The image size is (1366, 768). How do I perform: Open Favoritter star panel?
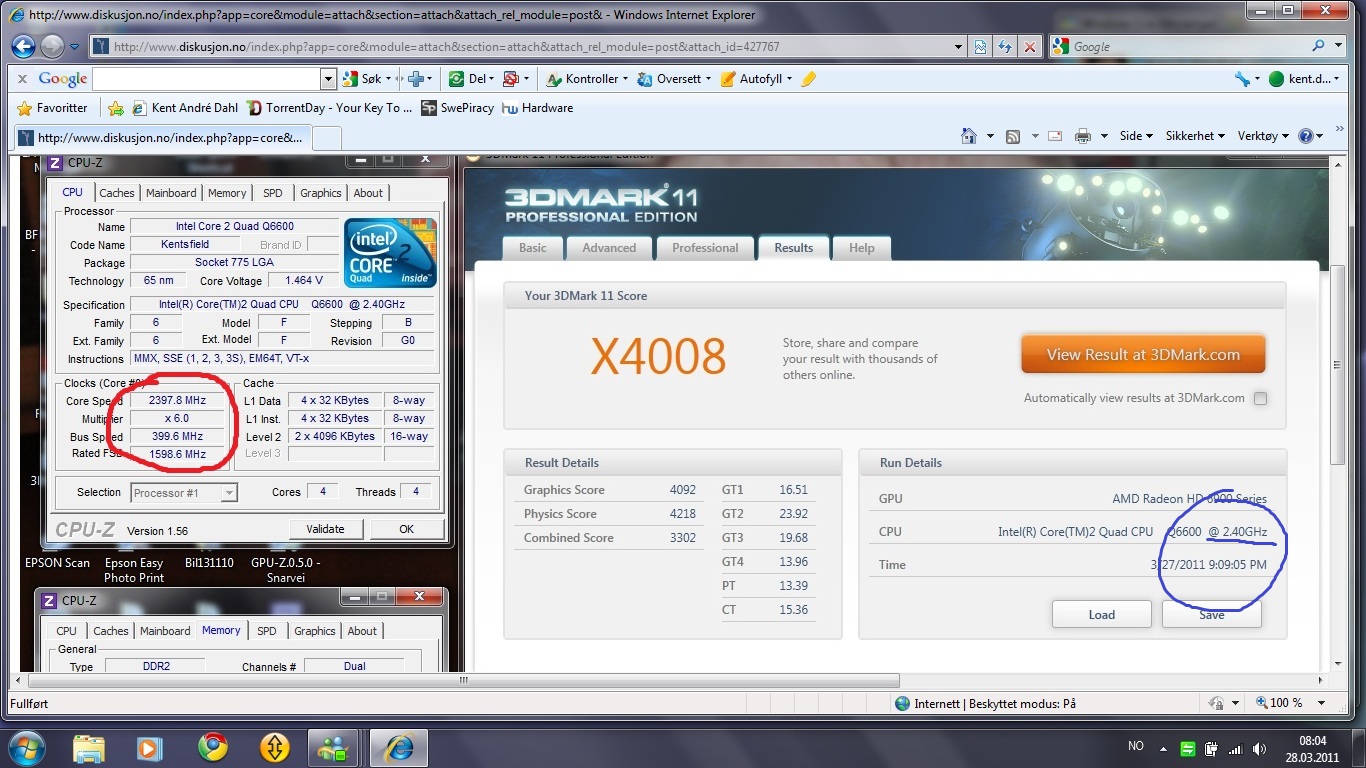(53, 108)
